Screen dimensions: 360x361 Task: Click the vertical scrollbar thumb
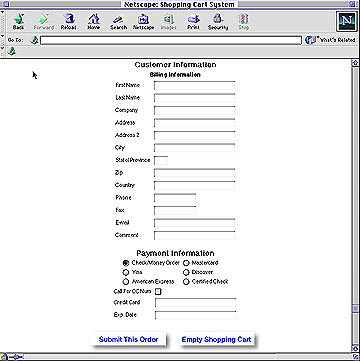[355, 307]
